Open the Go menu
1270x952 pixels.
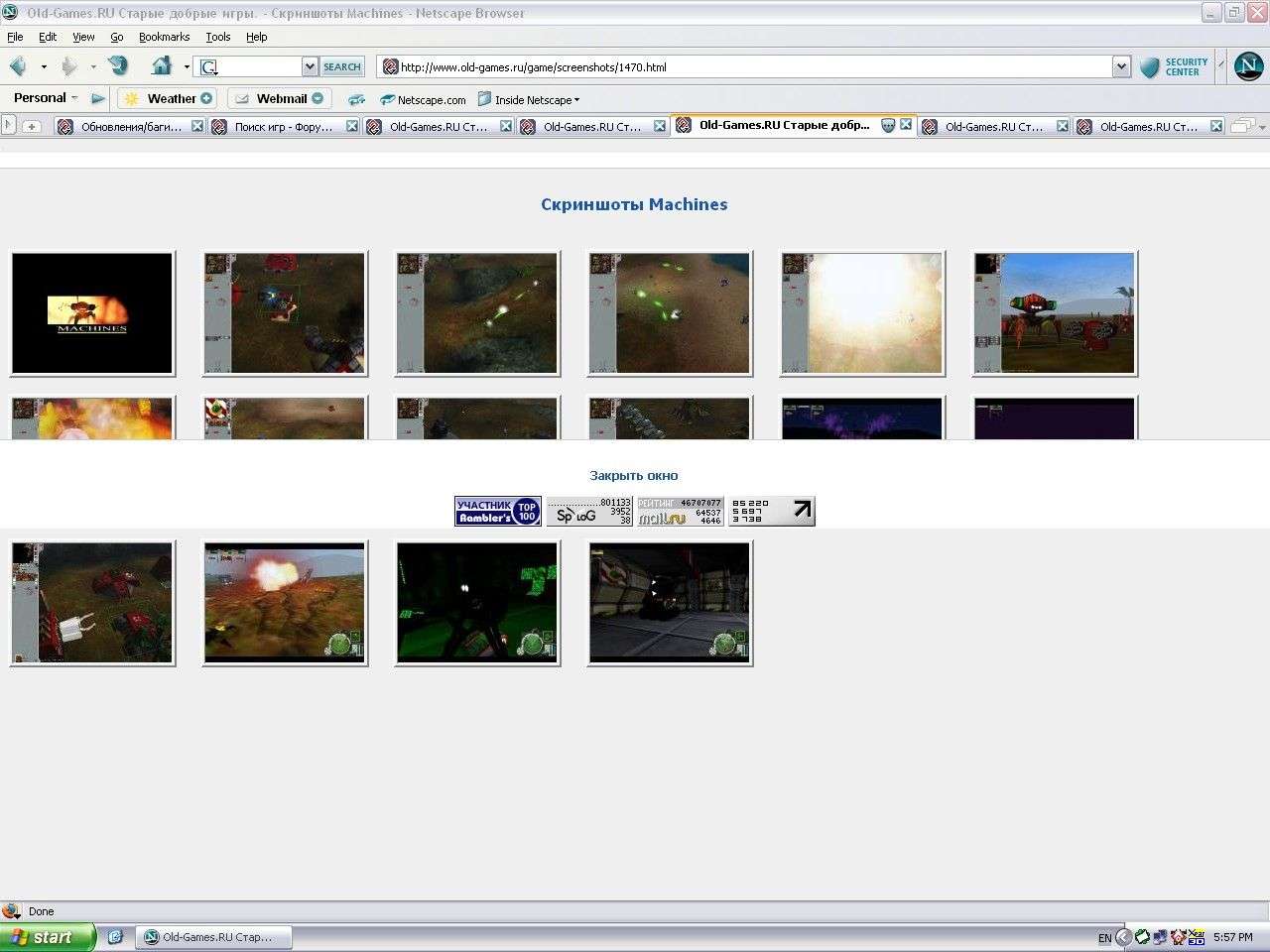[x=117, y=37]
